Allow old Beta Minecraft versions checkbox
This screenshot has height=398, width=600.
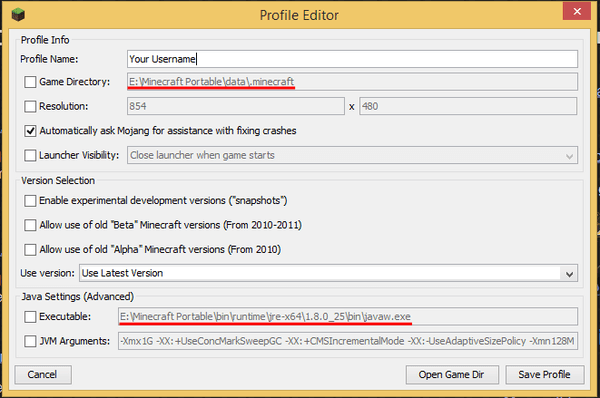pyautogui.click(x=30, y=225)
